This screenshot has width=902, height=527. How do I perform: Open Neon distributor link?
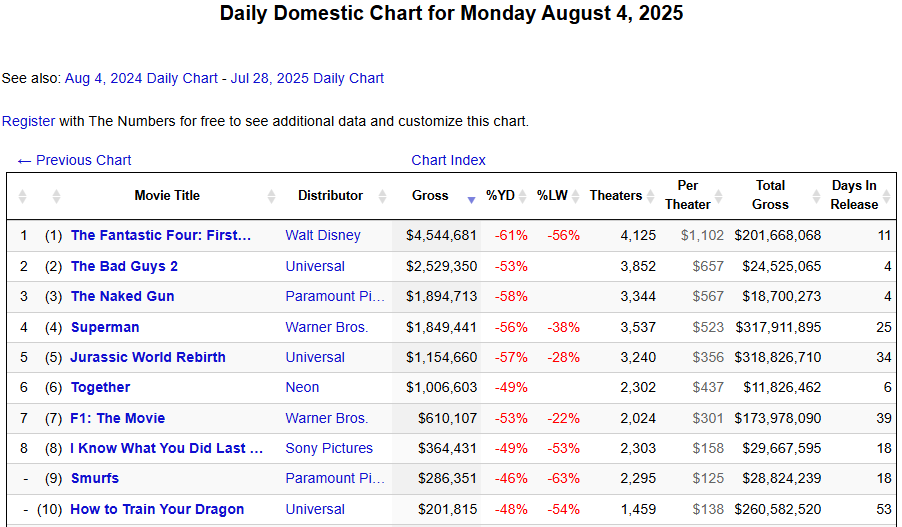302,387
